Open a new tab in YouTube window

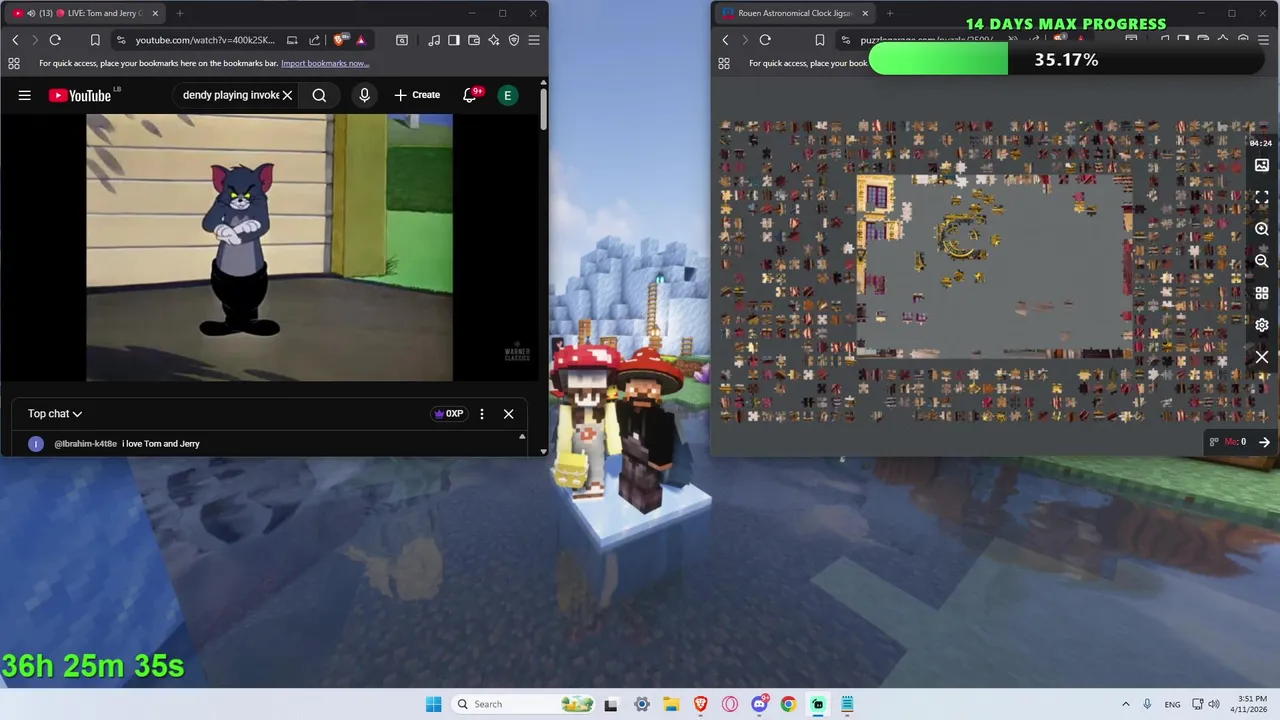(x=180, y=13)
